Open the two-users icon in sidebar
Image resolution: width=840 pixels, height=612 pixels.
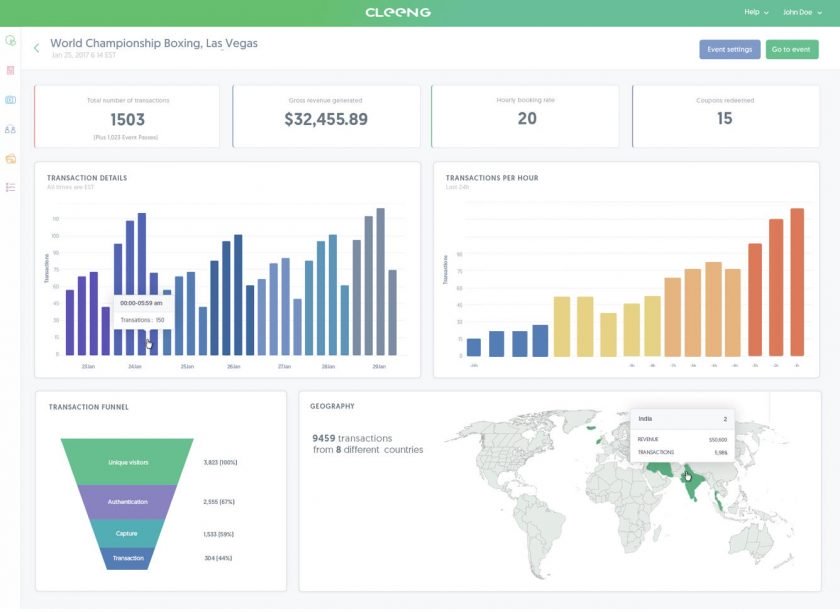10,129
